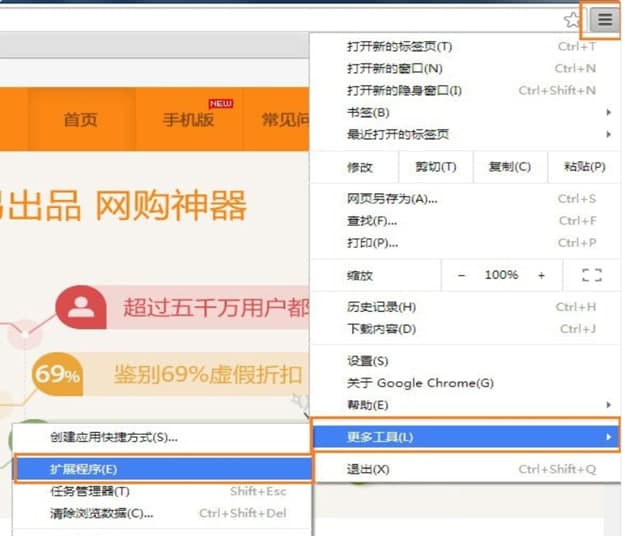Open the 手机版 navigation tab
This screenshot has height=536, width=625.
point(188,120)
